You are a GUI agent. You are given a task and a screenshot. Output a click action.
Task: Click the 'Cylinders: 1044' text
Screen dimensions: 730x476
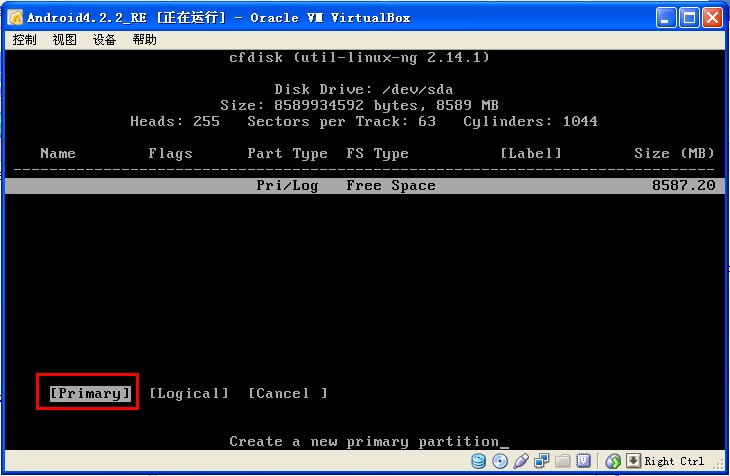pos(530,122)
